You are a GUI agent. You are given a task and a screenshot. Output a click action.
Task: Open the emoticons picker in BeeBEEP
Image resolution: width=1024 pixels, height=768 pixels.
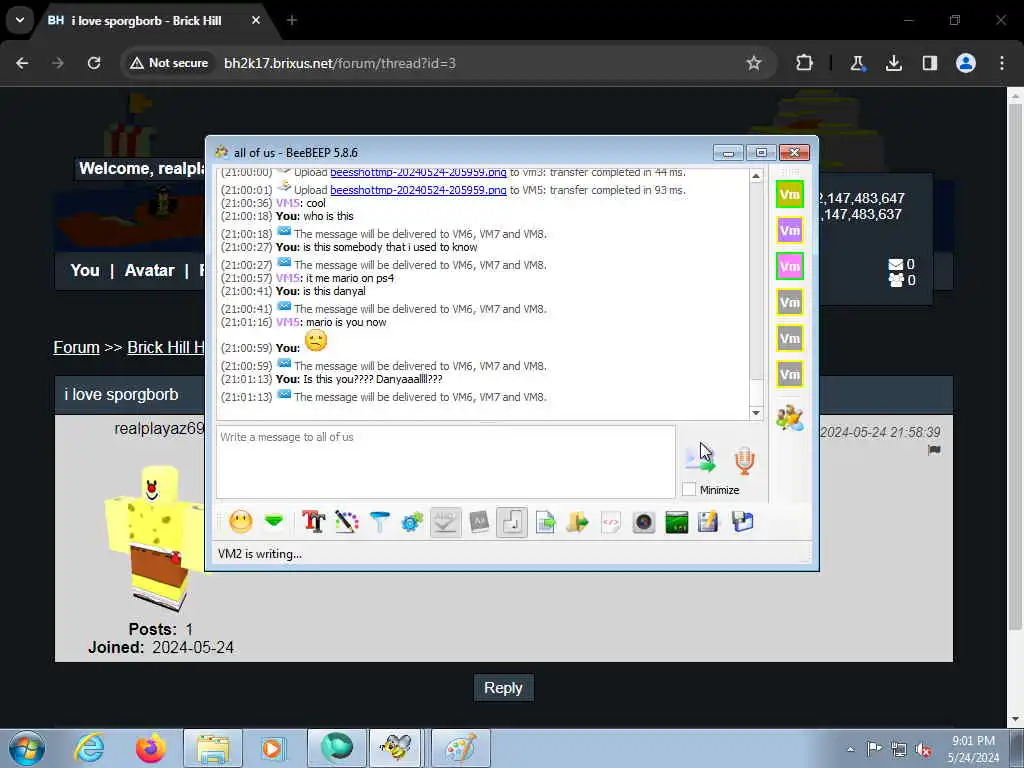pyautogui.click(x=240, y=522)
